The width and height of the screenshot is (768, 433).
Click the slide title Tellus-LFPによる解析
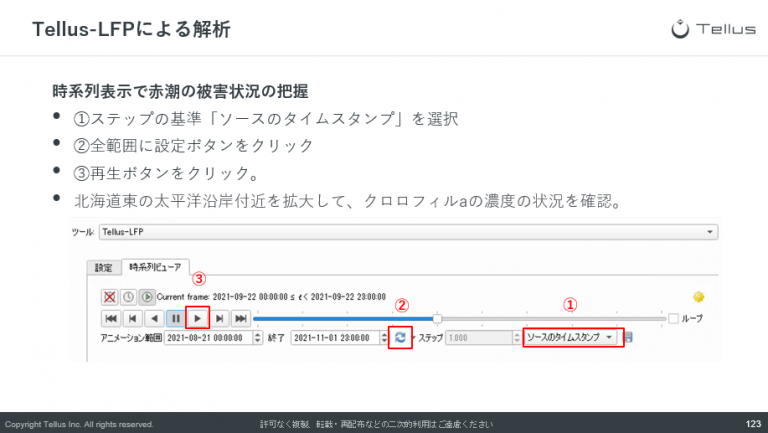[x=131, y=29]
